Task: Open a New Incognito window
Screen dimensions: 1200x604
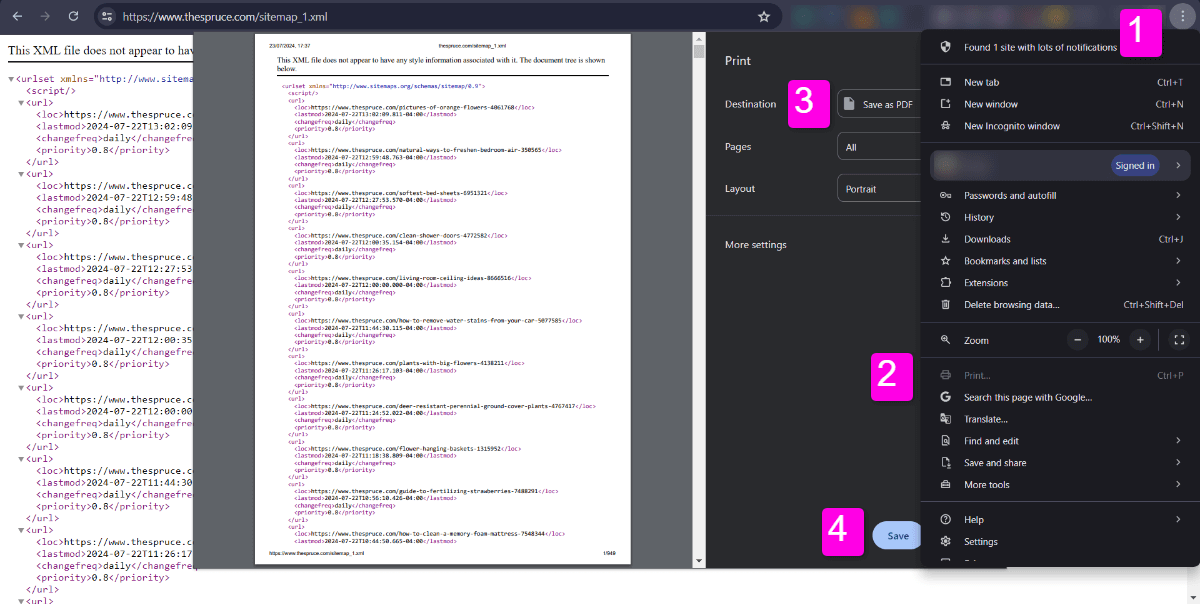Action: point(1060,126)
